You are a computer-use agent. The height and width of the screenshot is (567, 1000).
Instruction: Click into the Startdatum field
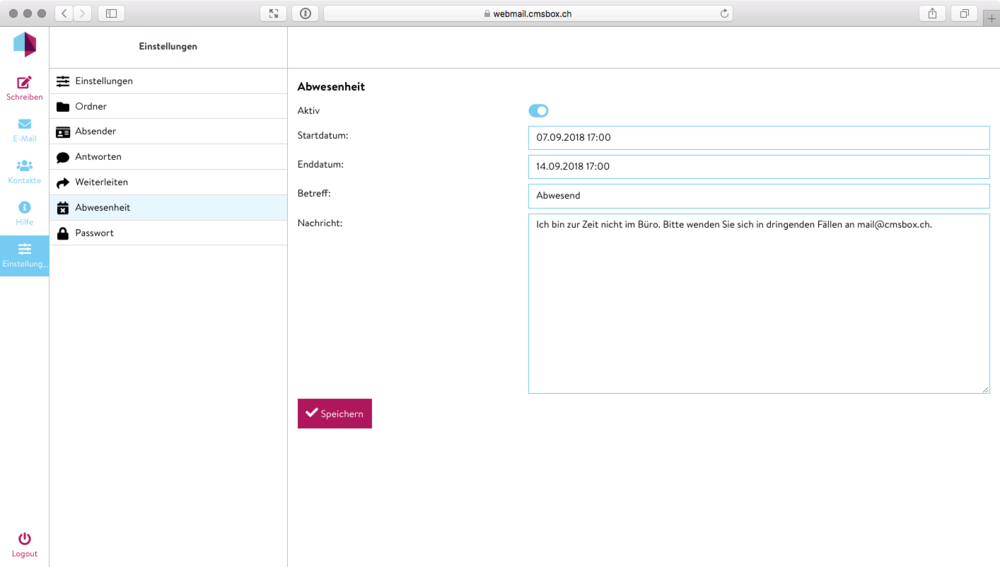click(759, 138)
